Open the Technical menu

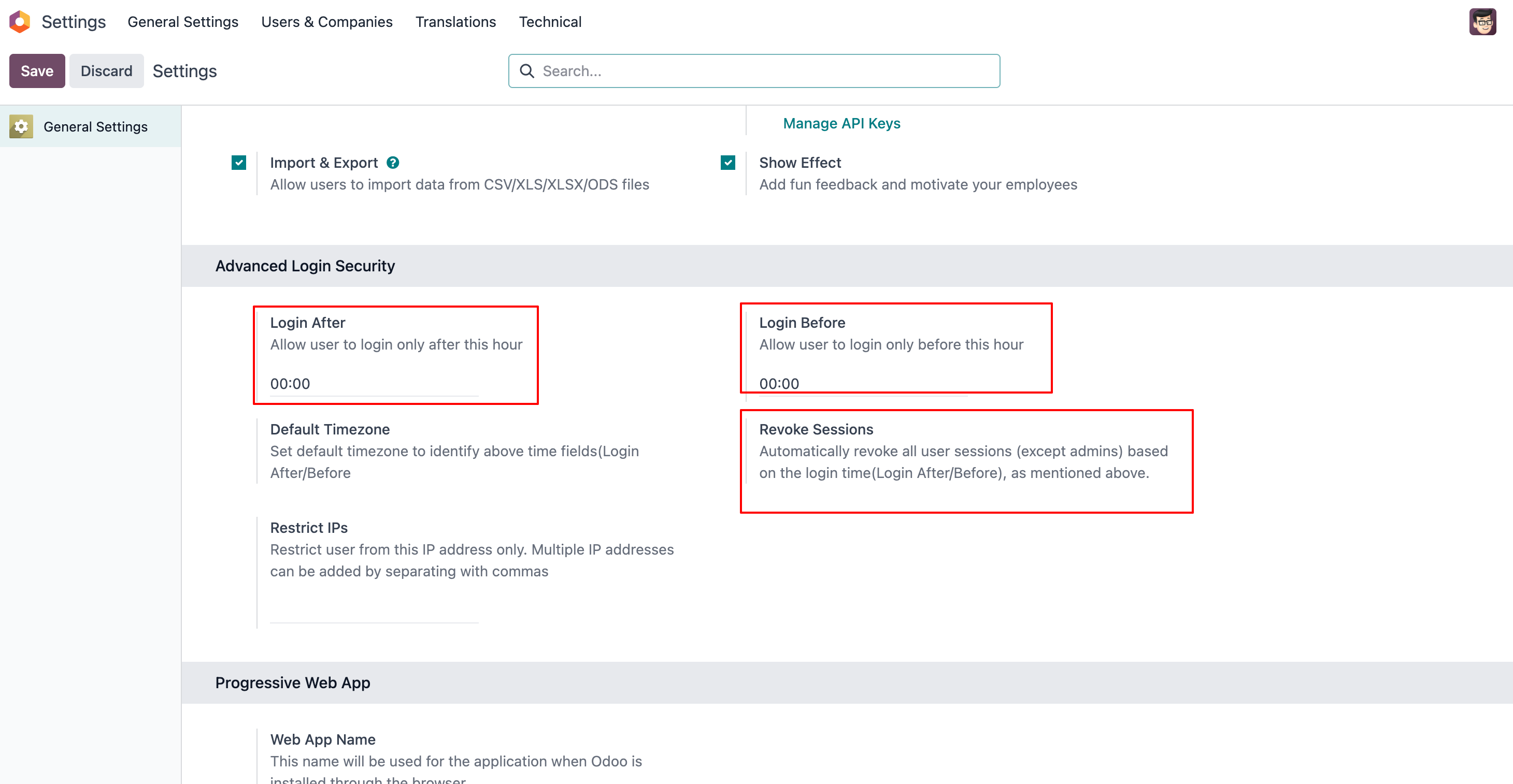[550, 22]
